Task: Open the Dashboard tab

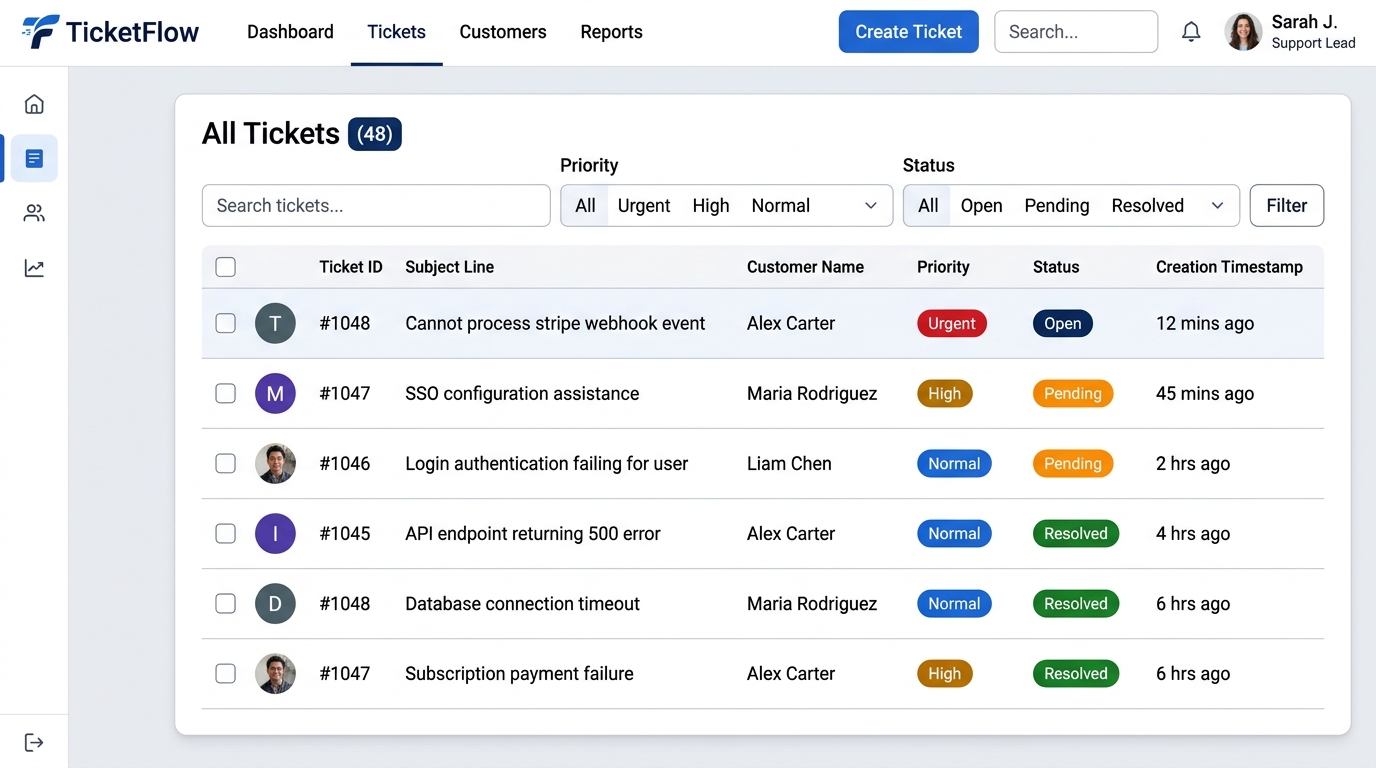Action: (290, 32)
